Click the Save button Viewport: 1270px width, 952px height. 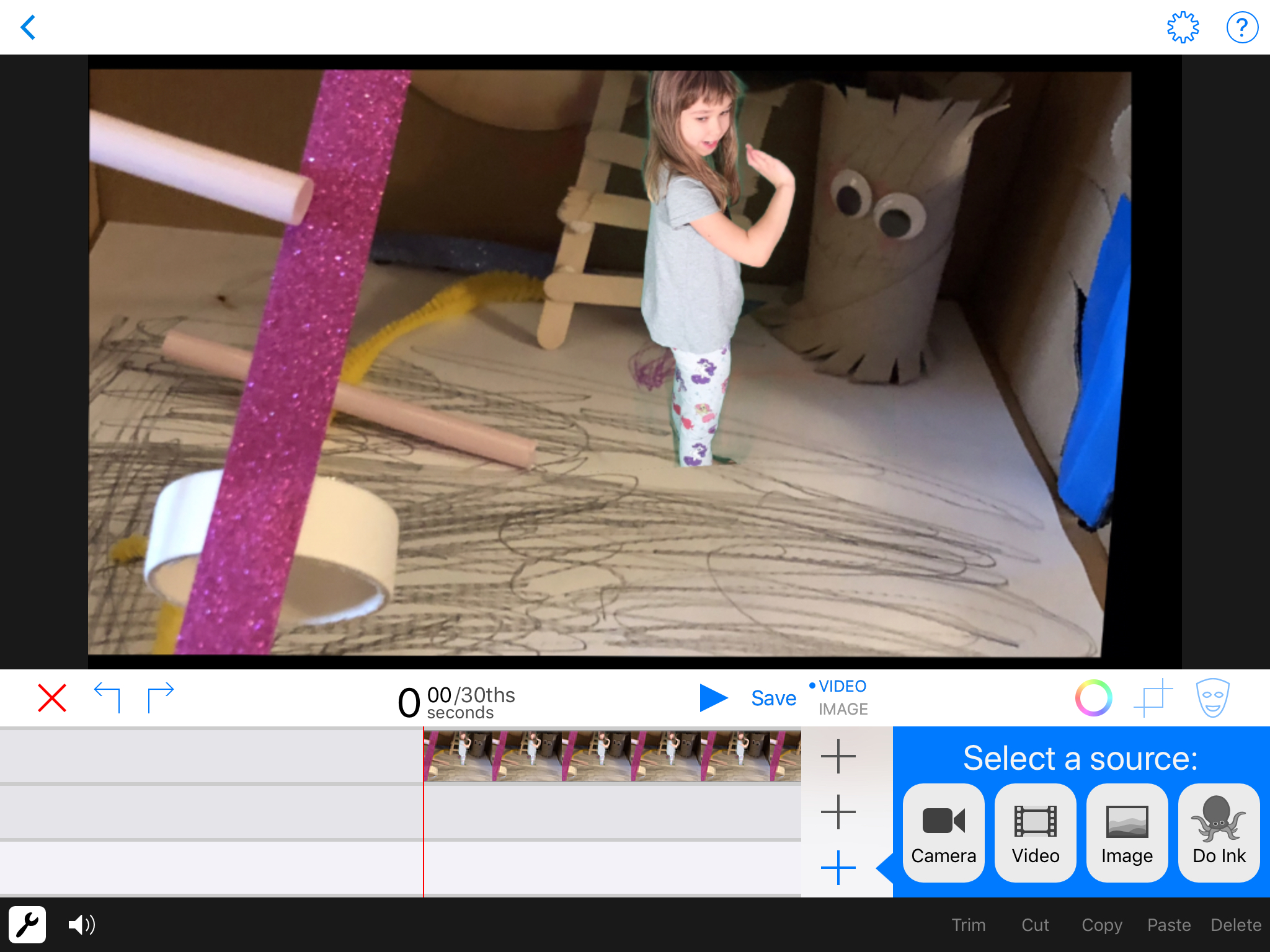(773, 699)
